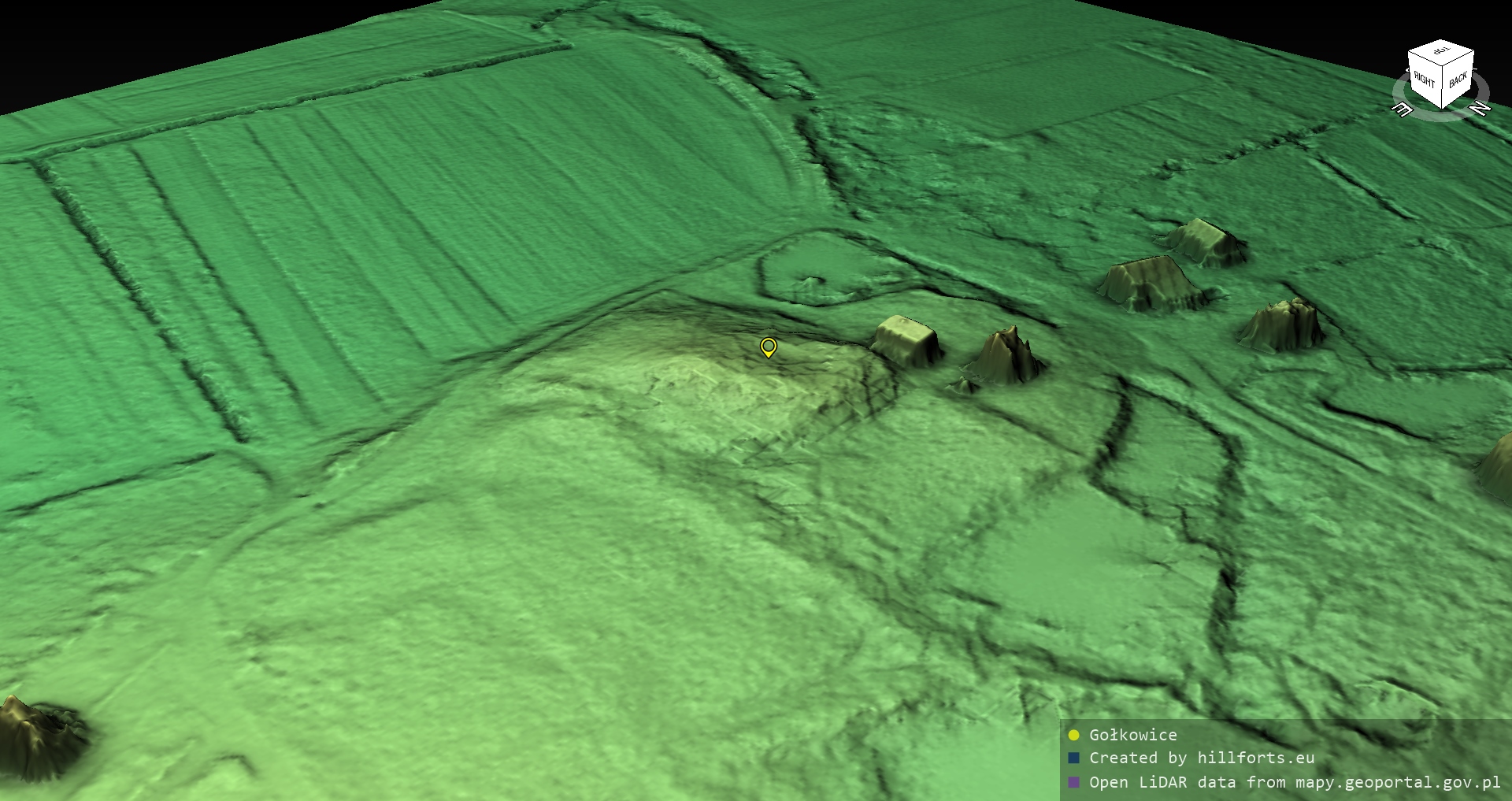Click the E compass direction label
1512x801 pixels.
tap(1402, 109)
